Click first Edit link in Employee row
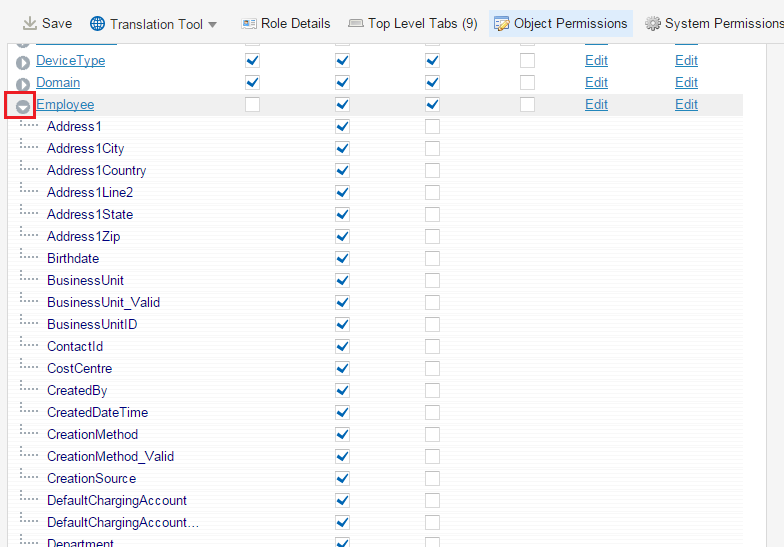The image size is (784, 547). pos(596,105)
